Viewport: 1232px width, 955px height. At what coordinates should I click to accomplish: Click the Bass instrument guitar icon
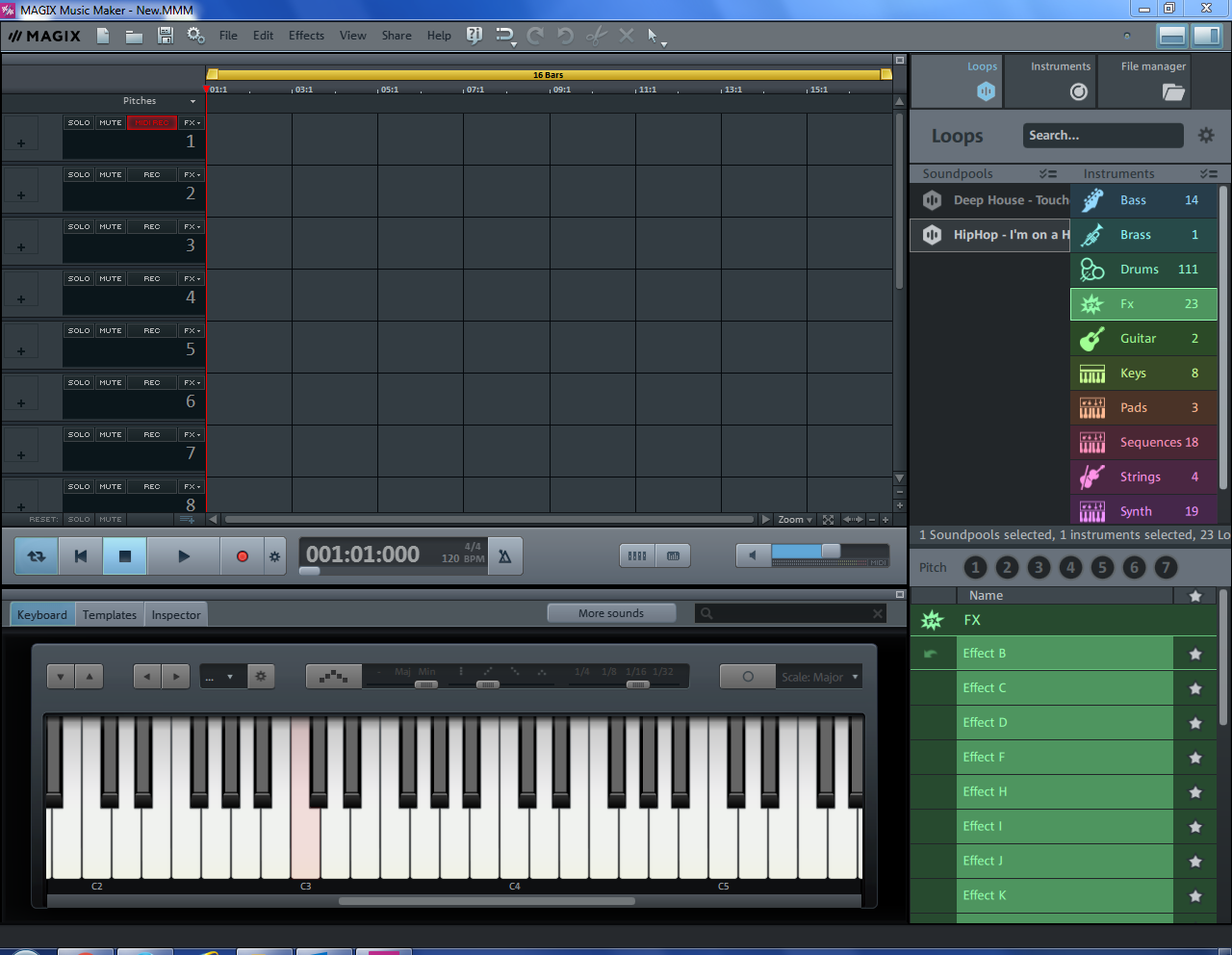click(1092, 200)
